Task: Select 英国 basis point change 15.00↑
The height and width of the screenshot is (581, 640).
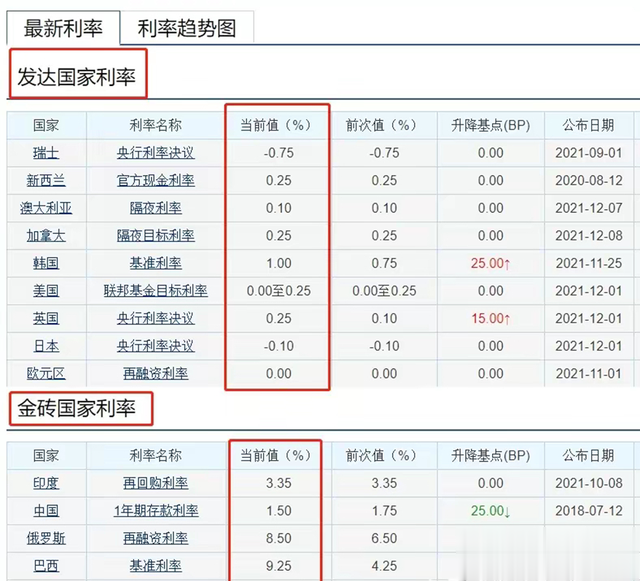Action: click(x=491, y=318)
